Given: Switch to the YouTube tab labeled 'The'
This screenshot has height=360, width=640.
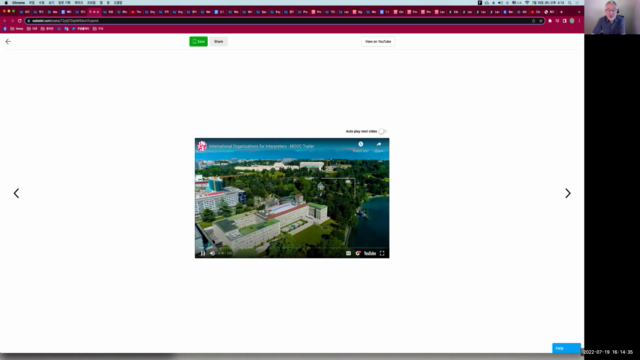Looking at the screenshot, I should pyautogui.click(x=136, y=12).
